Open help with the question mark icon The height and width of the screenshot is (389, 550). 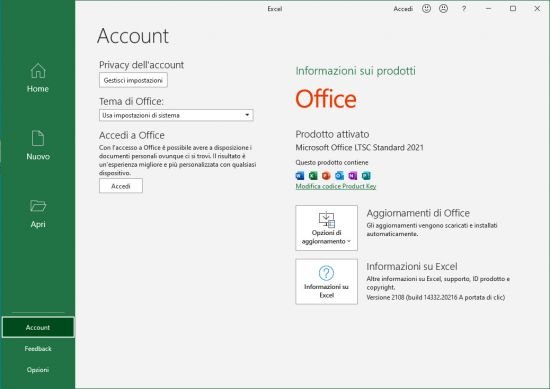464,8
